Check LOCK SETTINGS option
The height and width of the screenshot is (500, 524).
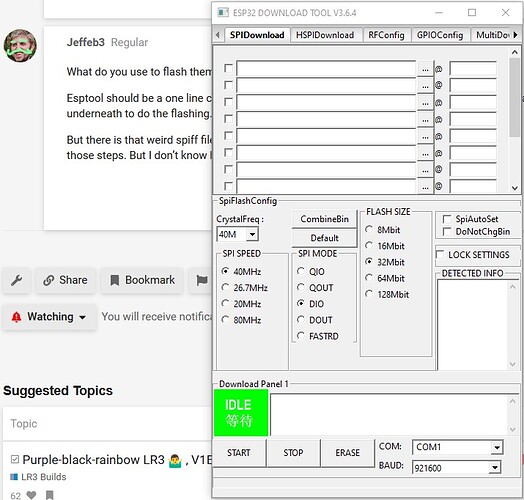point(440,254)
